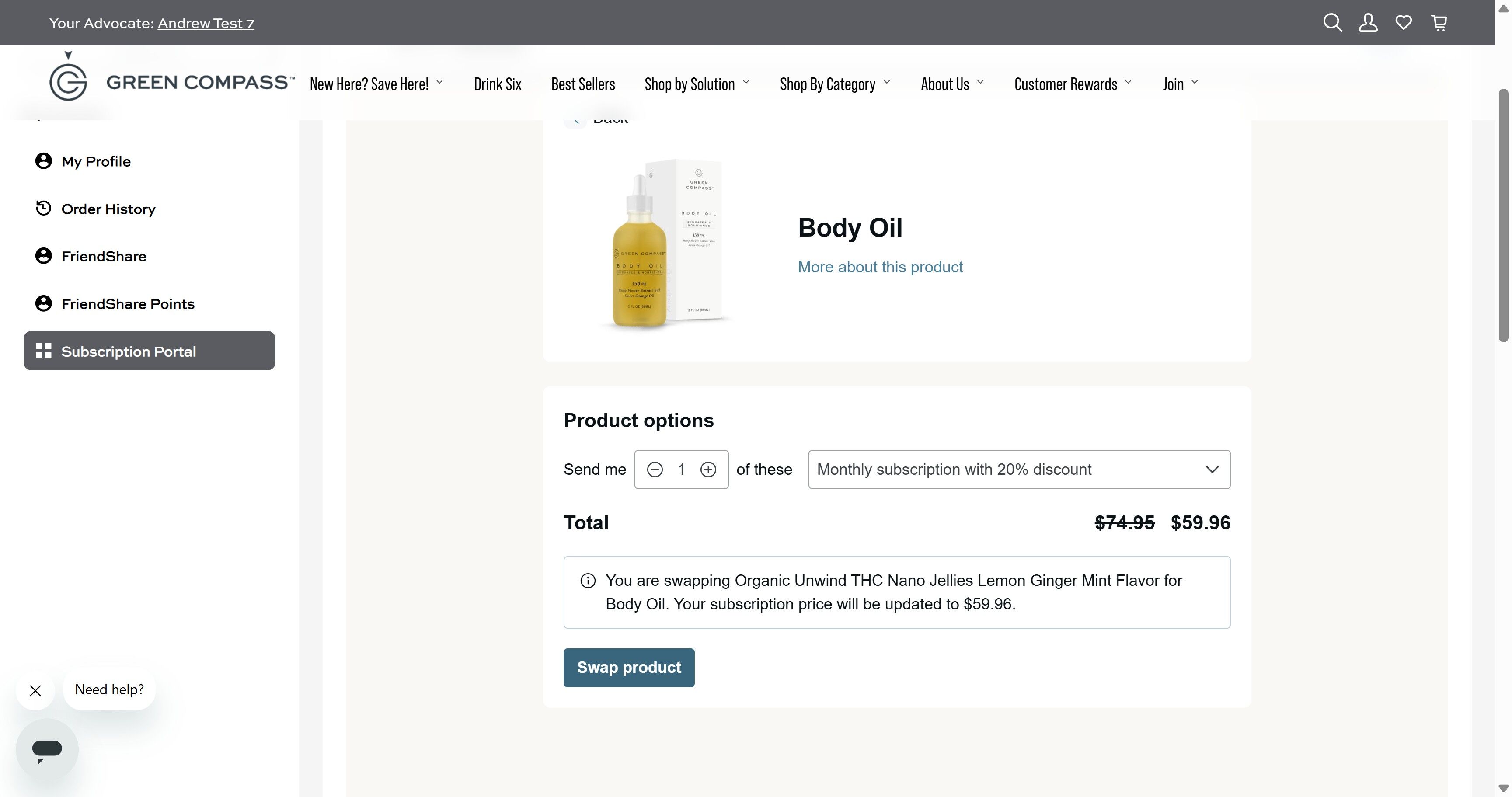Expand the New Here? Save Here! menu
Image resolution: width=1512 pixels, height=797 pixels.
[376, 84]
